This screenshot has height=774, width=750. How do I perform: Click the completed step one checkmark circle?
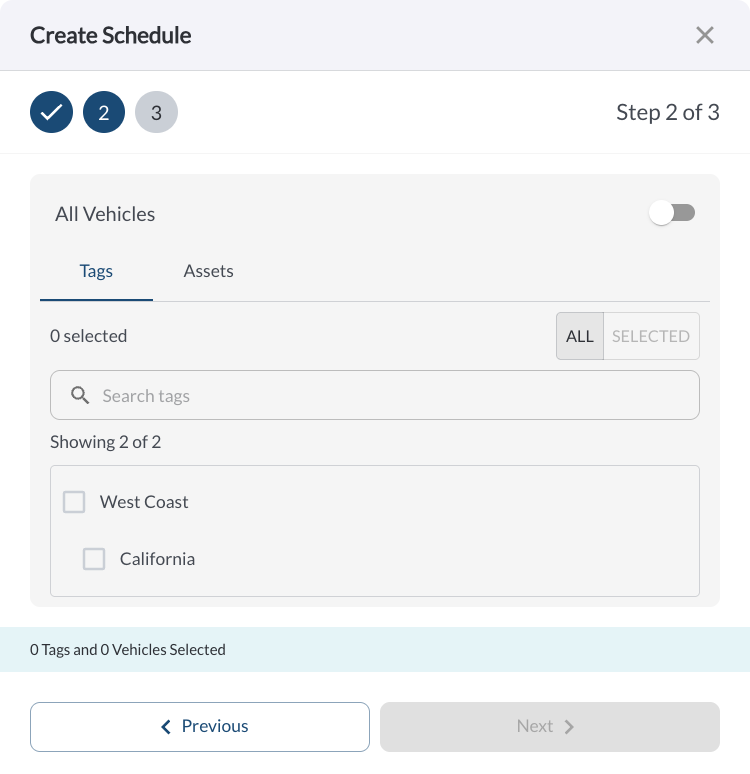51,112
